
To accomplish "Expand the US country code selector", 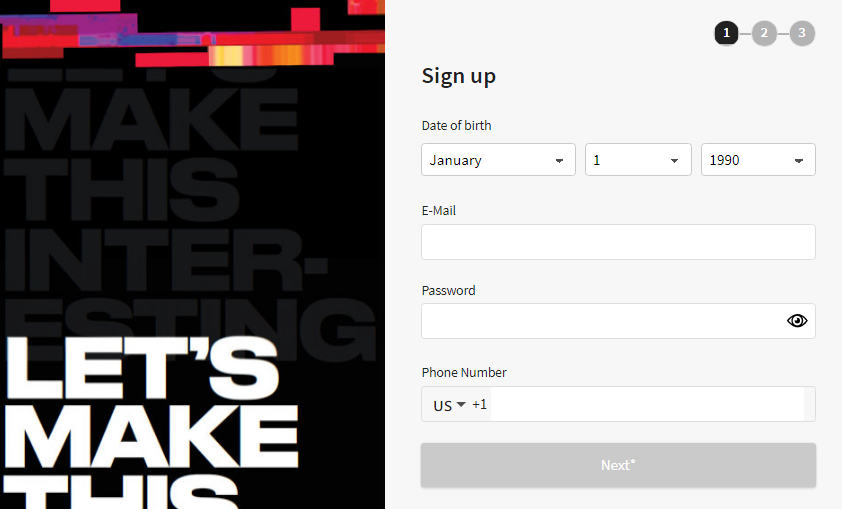I will (449, 405).
